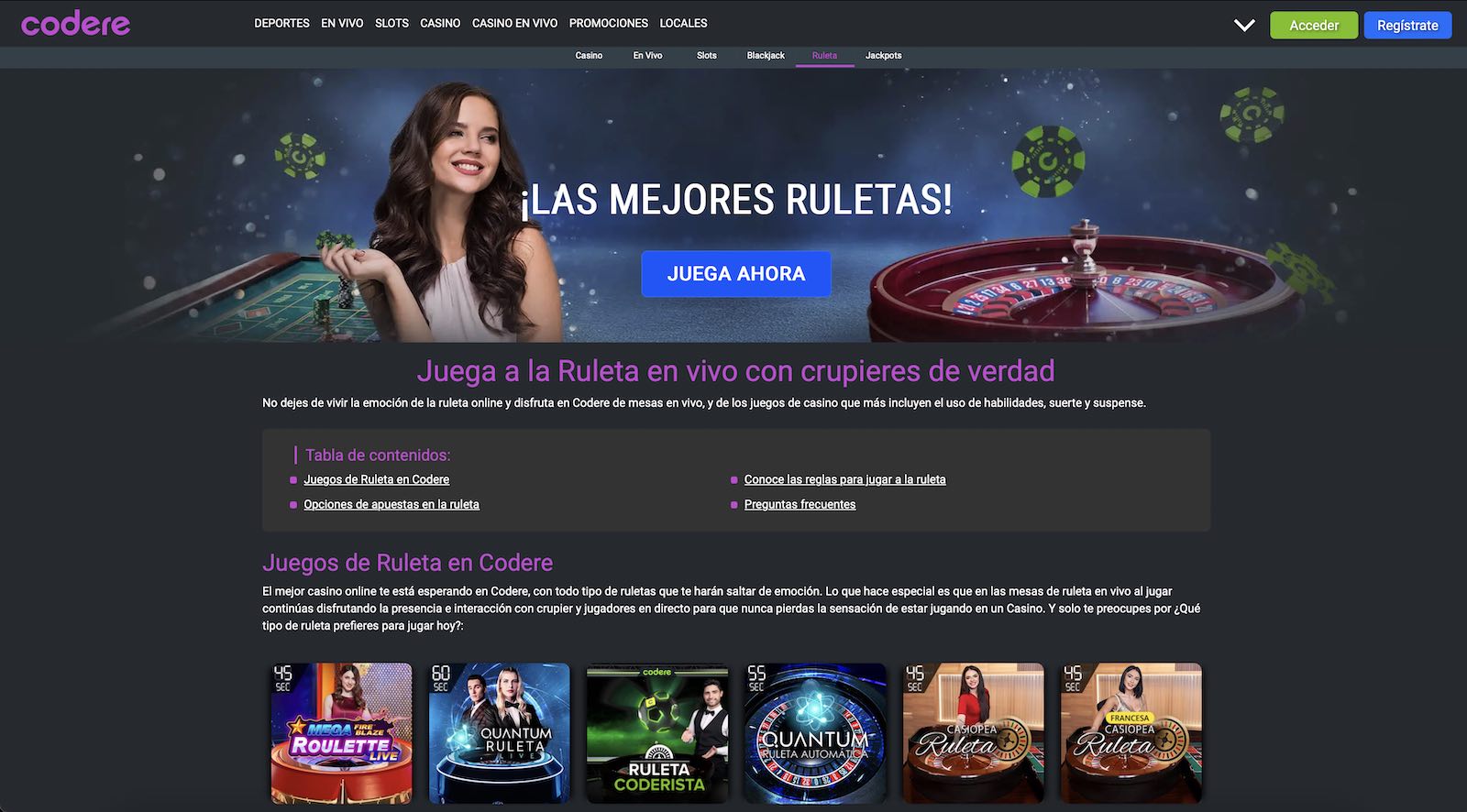Switch to the Jackpots tab
1467x812 pixels.
pyautogui.click(x=883, y=56)
